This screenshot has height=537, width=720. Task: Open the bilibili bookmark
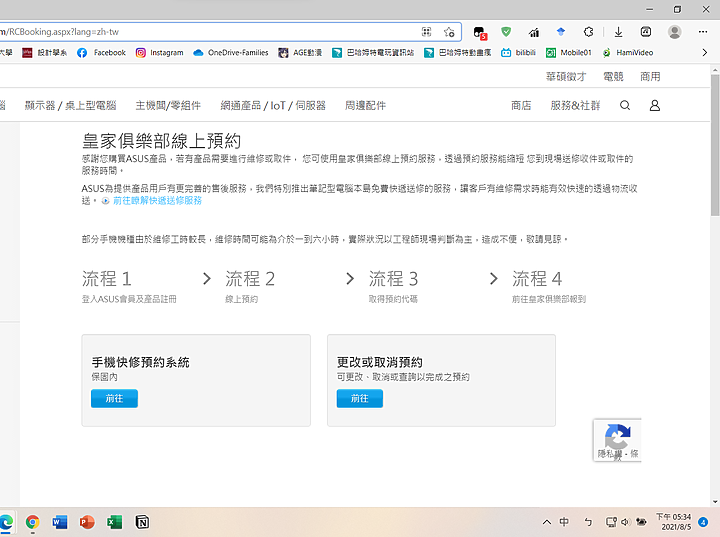(x=518, y=53)
